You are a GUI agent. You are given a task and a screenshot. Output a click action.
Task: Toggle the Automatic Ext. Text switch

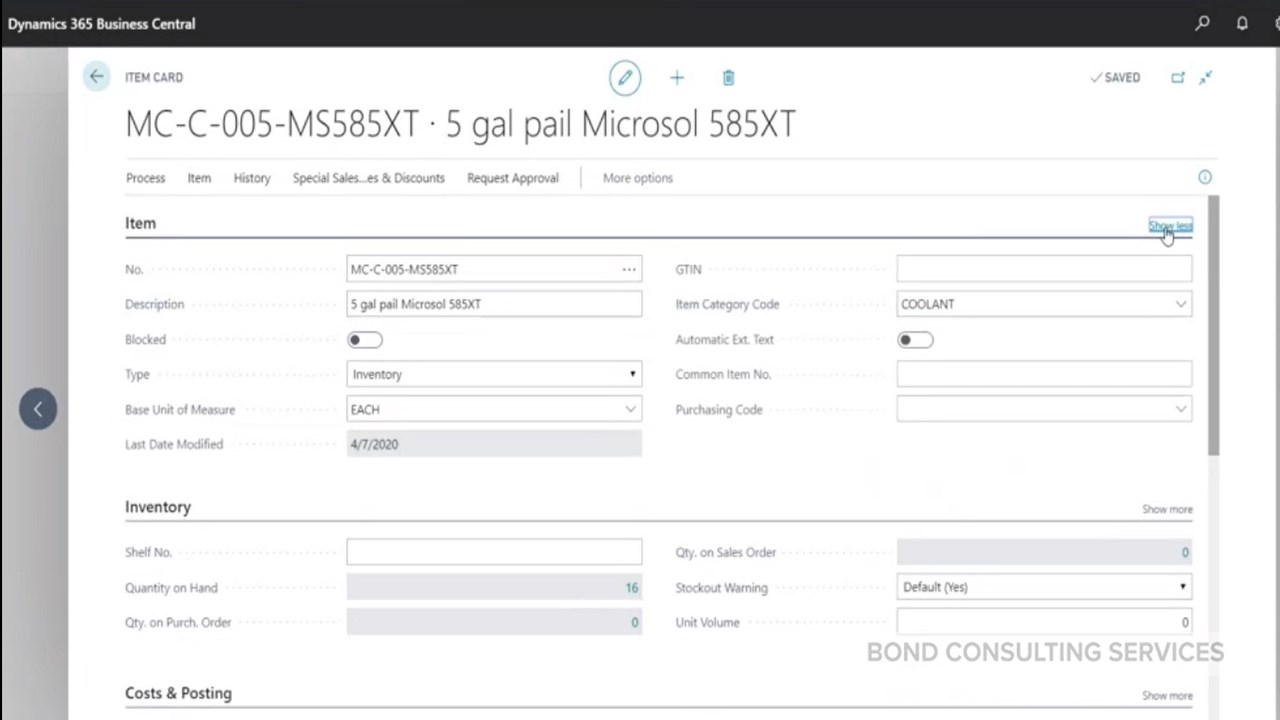pos(915,340)
